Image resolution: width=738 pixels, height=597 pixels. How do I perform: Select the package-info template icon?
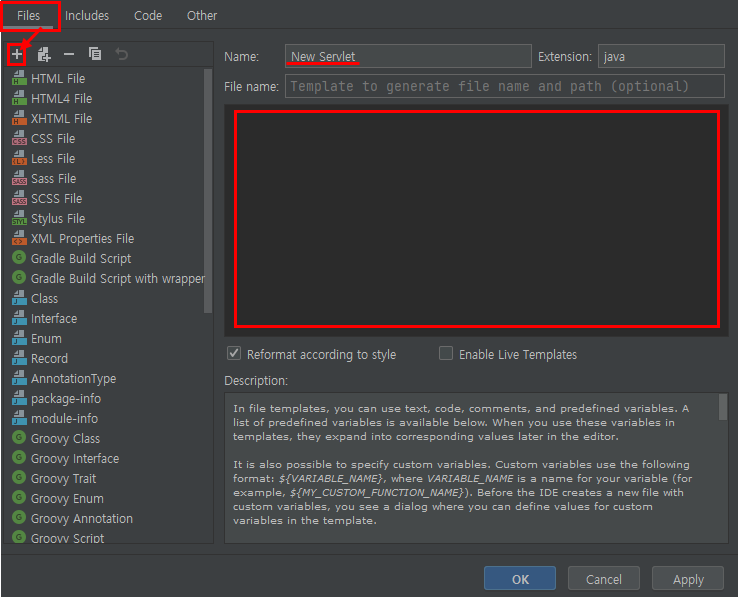point(19,398)
